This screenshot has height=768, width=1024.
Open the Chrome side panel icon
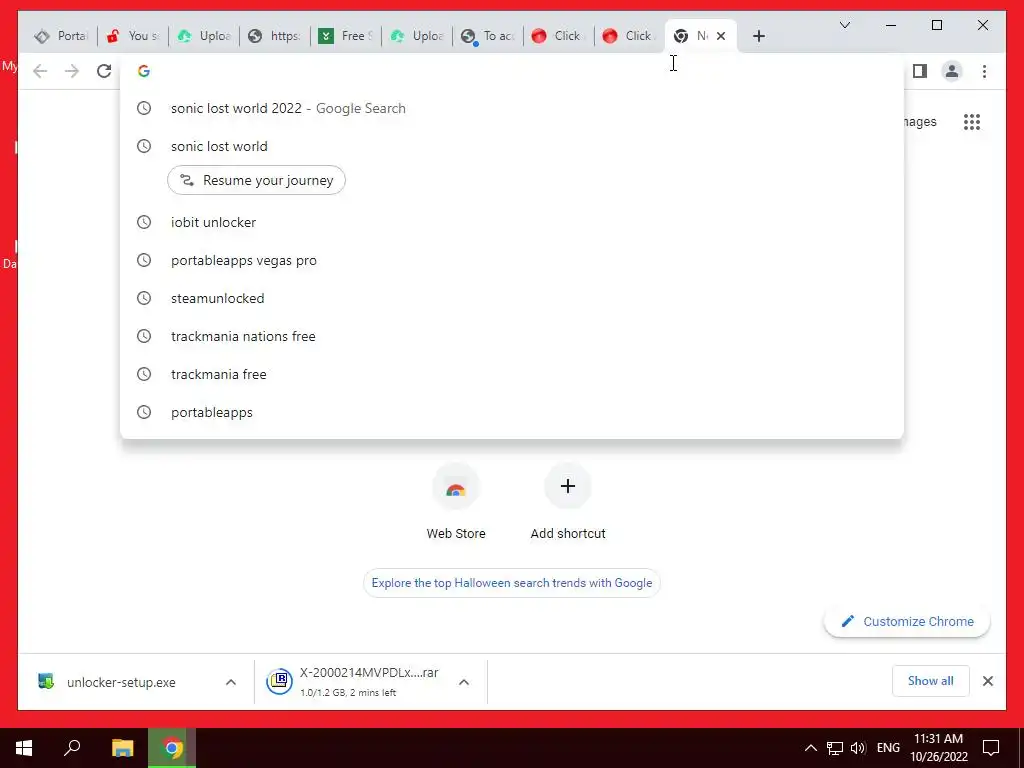pos(920,71)
